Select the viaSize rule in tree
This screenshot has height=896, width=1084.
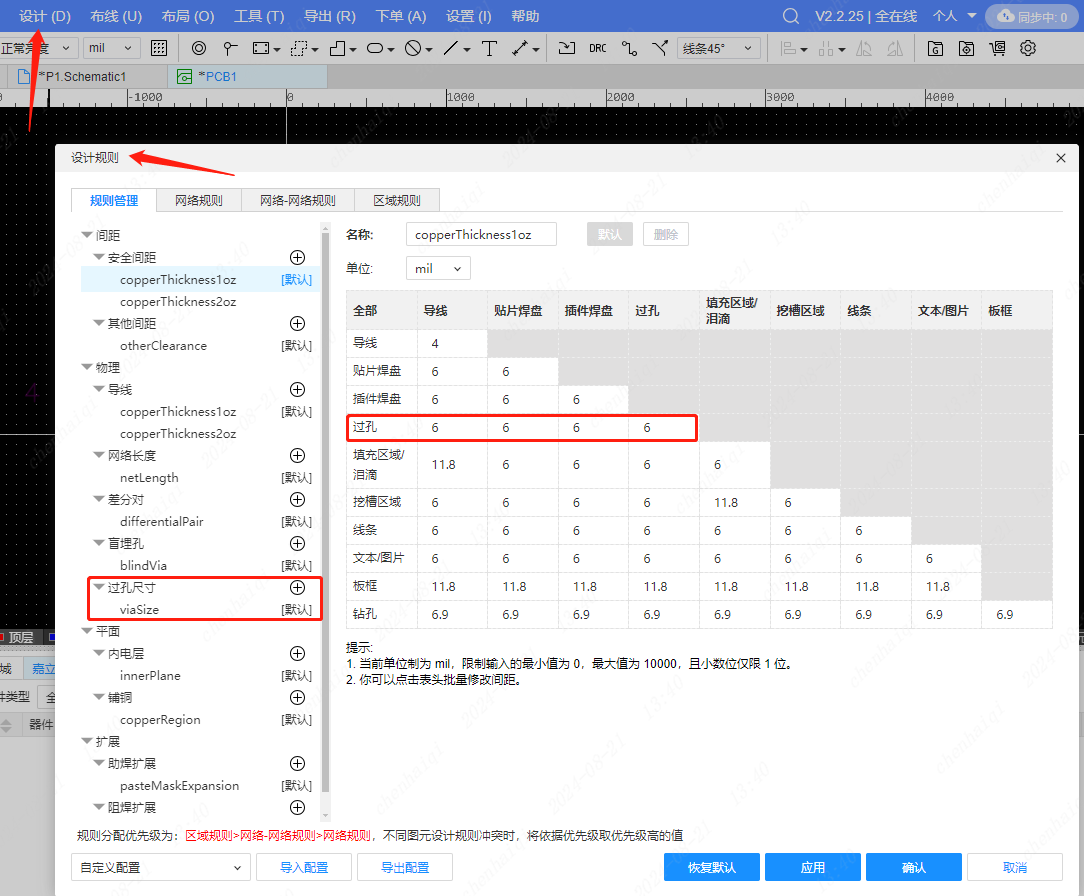click(x=139, y=610)
